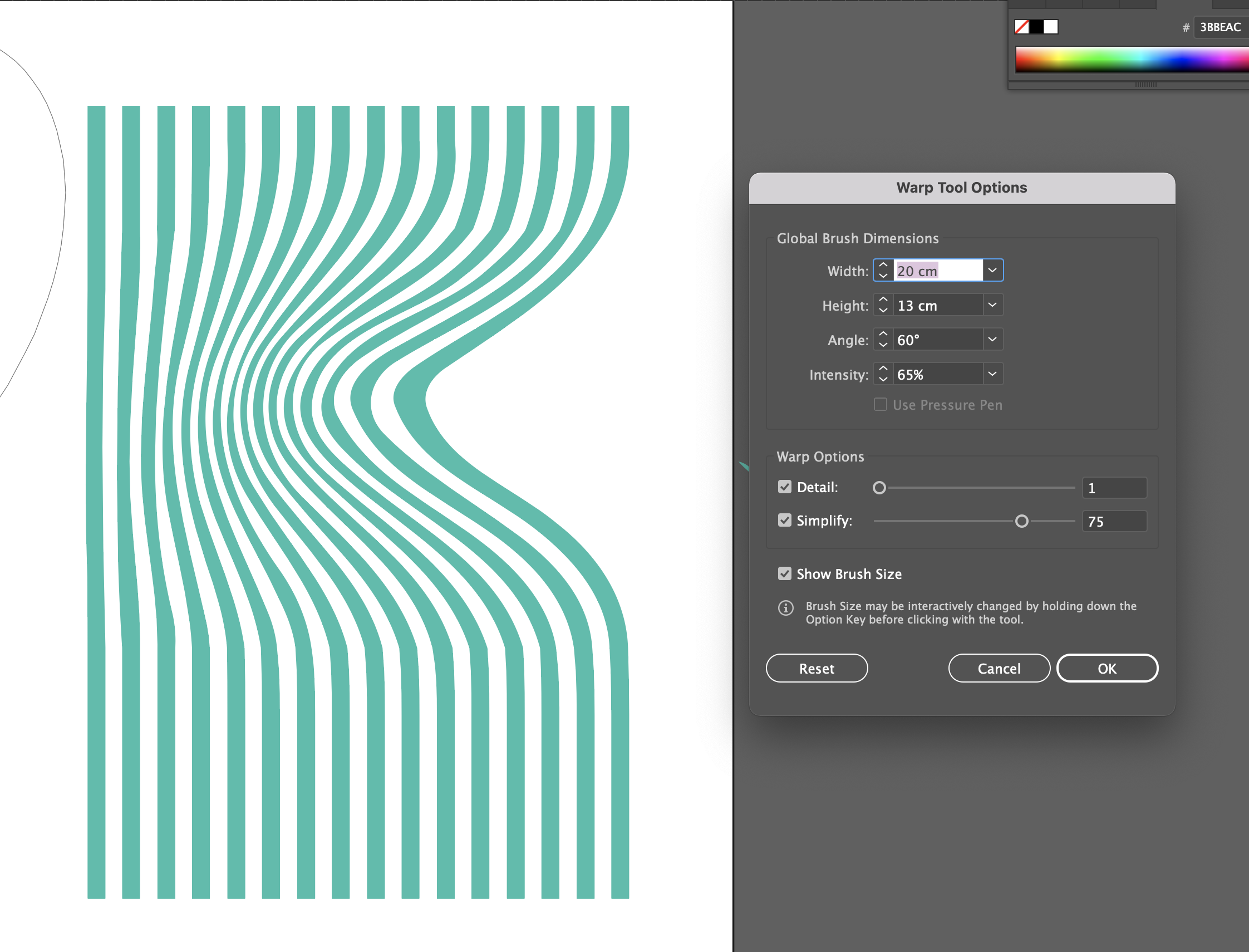Select the black color swatch

[x=1036, y=27]
